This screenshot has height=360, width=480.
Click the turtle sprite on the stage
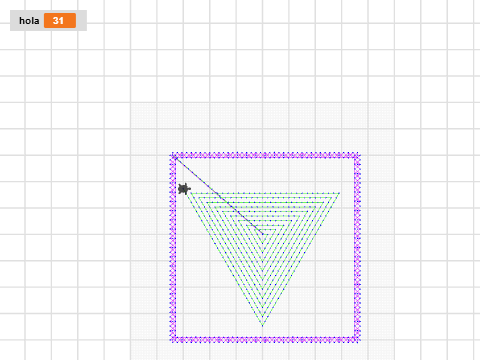pos(184,189)
